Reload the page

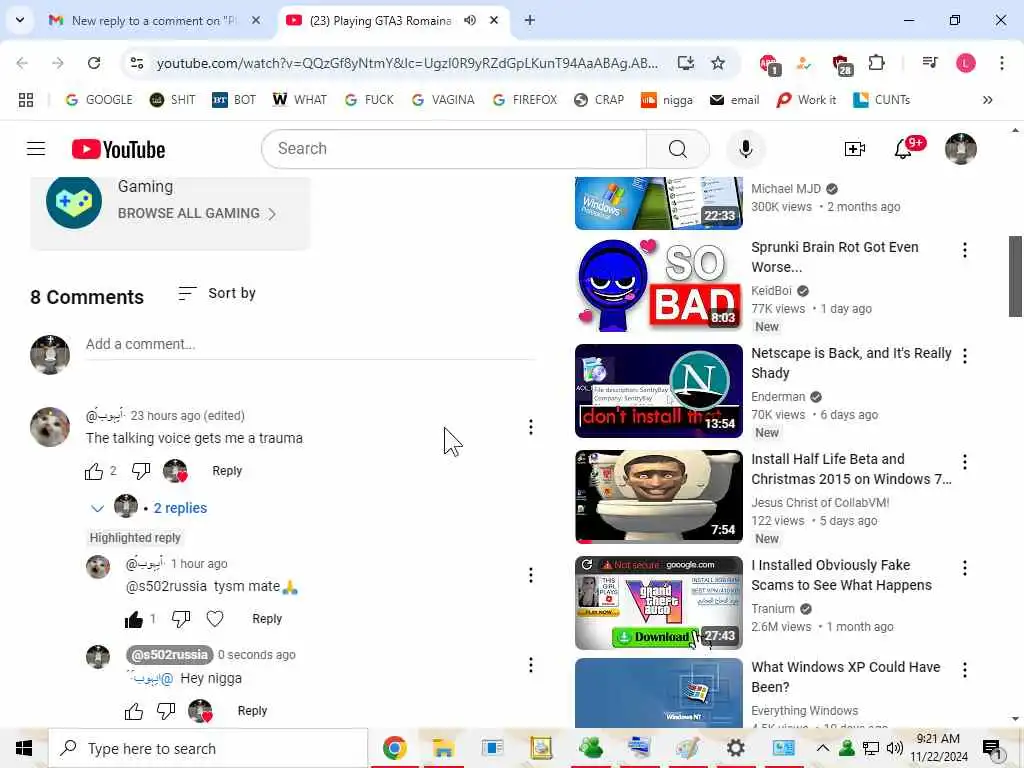point(94,63)
